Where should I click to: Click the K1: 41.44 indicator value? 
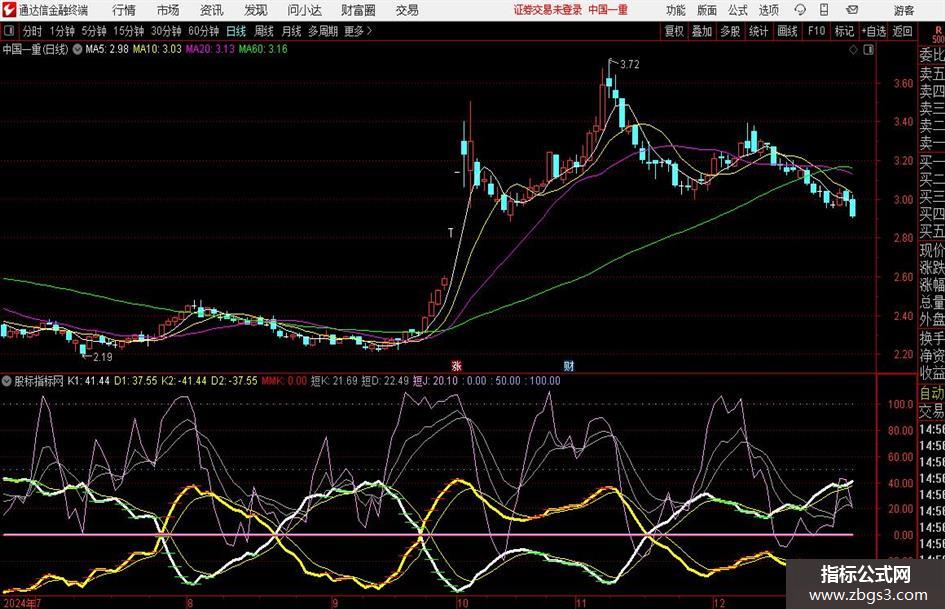click(x=89, y=381)
